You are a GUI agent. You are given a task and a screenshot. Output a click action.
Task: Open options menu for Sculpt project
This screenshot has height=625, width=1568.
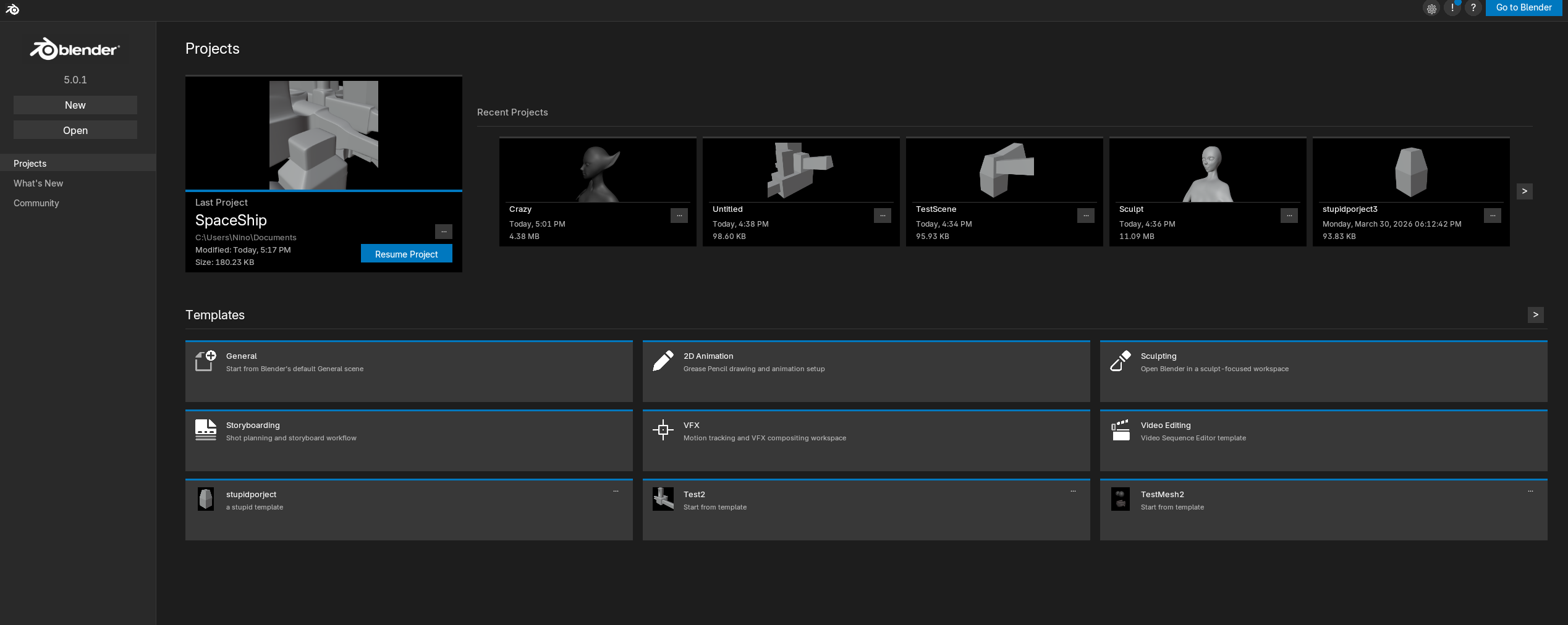[x=1289, y=216]
